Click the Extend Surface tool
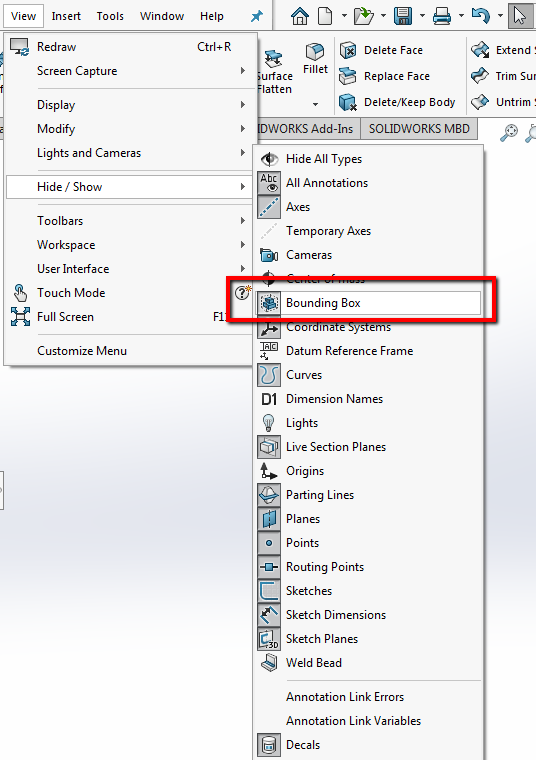536x760 pixels. click(503, 50)
